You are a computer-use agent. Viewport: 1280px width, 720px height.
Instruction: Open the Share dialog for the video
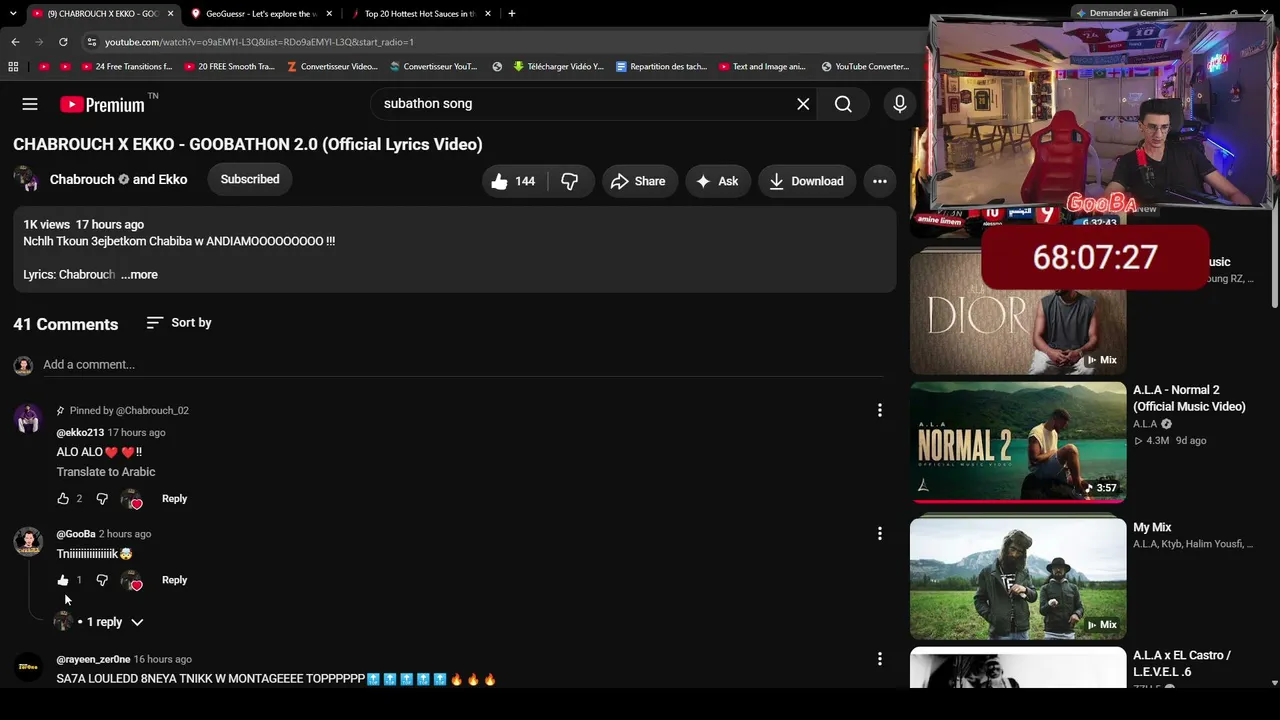click(638, 181)
